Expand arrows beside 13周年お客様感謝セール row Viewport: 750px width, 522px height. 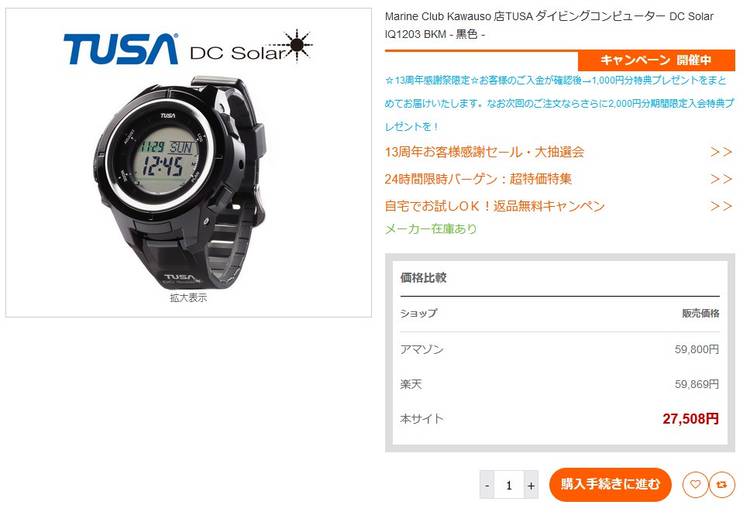[721, 152]
